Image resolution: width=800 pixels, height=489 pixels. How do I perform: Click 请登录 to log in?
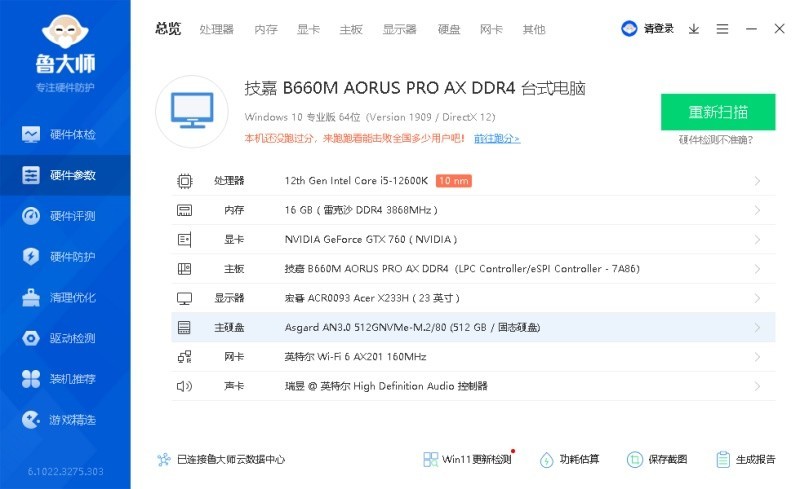(659, 29)
